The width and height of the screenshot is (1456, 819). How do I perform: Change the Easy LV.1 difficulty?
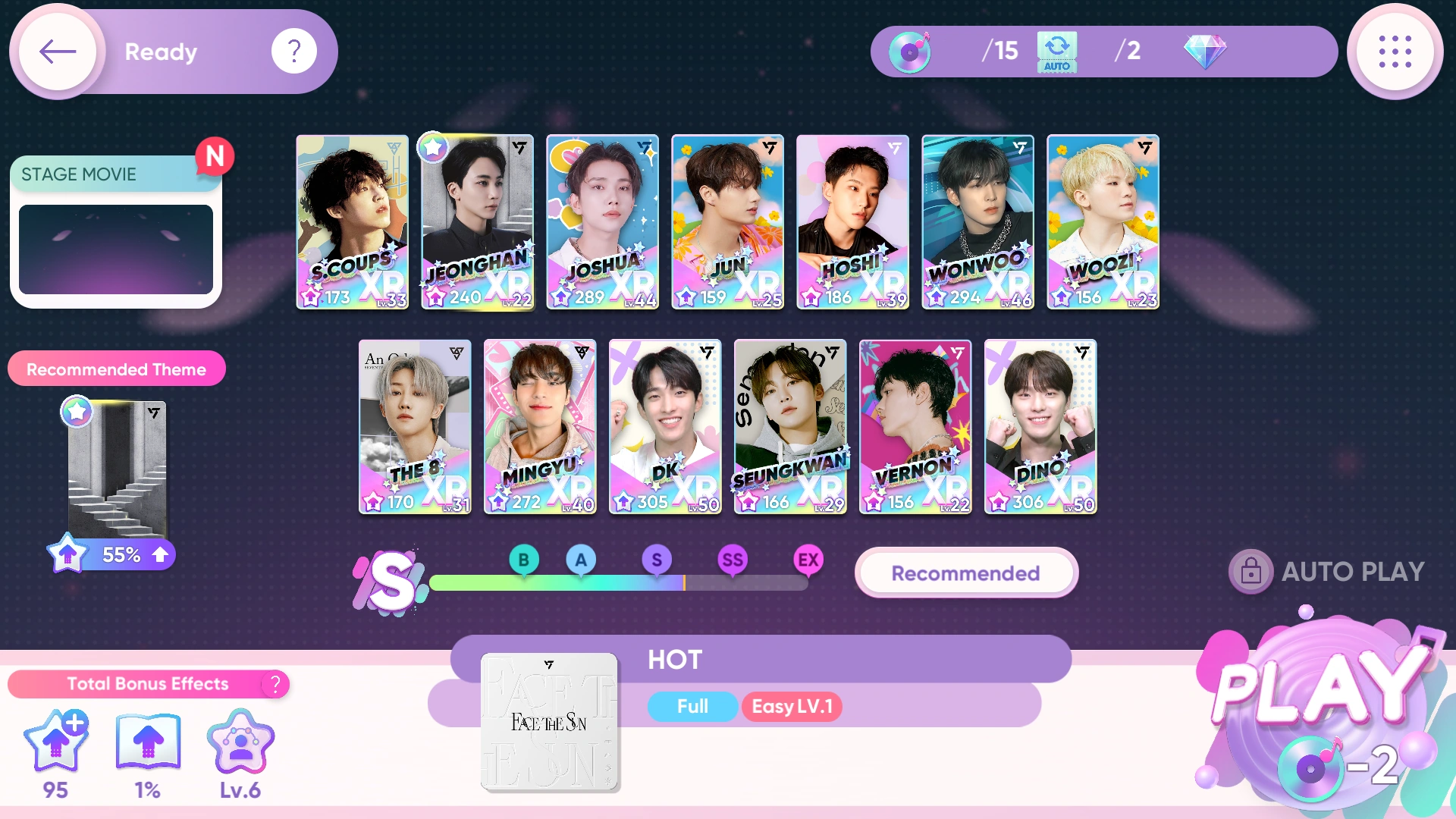point(792,706)
